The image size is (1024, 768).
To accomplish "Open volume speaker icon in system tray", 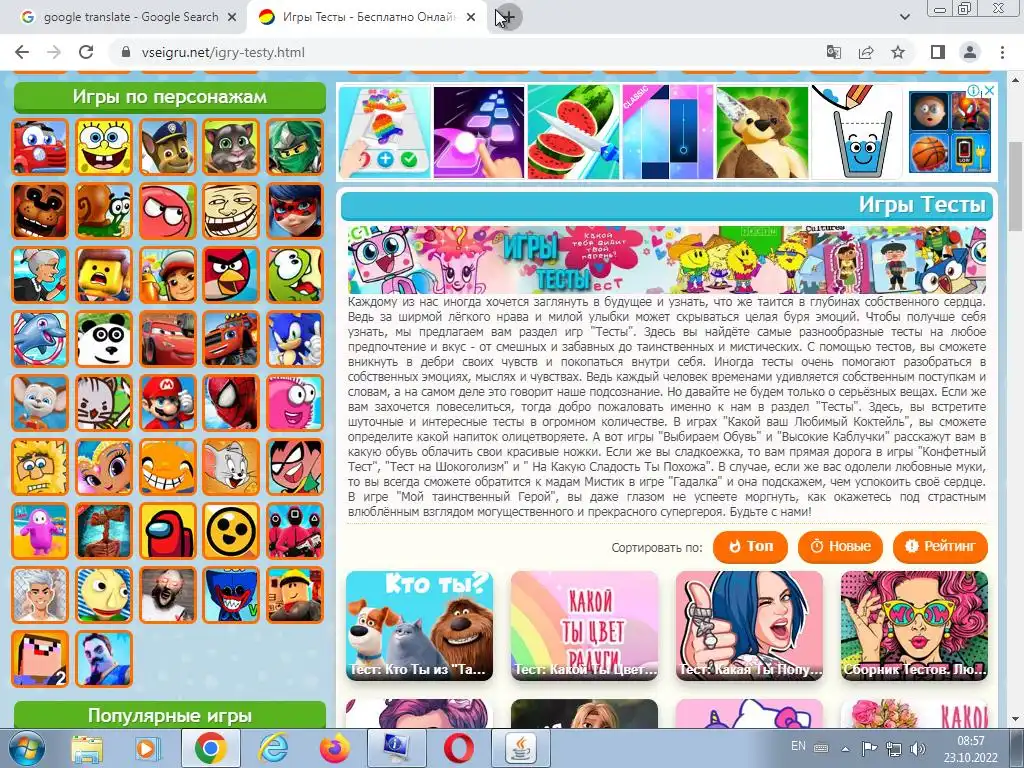I will pyautogui.click(x=917, y=748).
